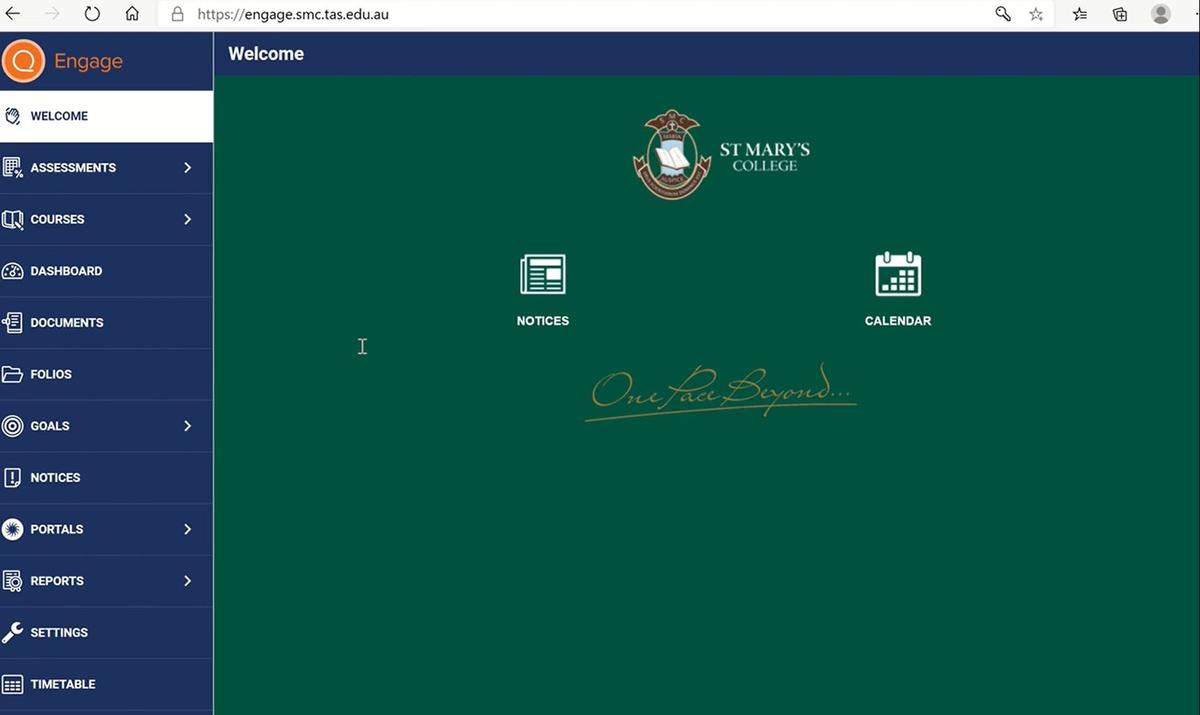The width and height of the screenshot is (1200, 715).
Task: Click the Portals icon in the sidebar
Action: (x=13, y=529)
